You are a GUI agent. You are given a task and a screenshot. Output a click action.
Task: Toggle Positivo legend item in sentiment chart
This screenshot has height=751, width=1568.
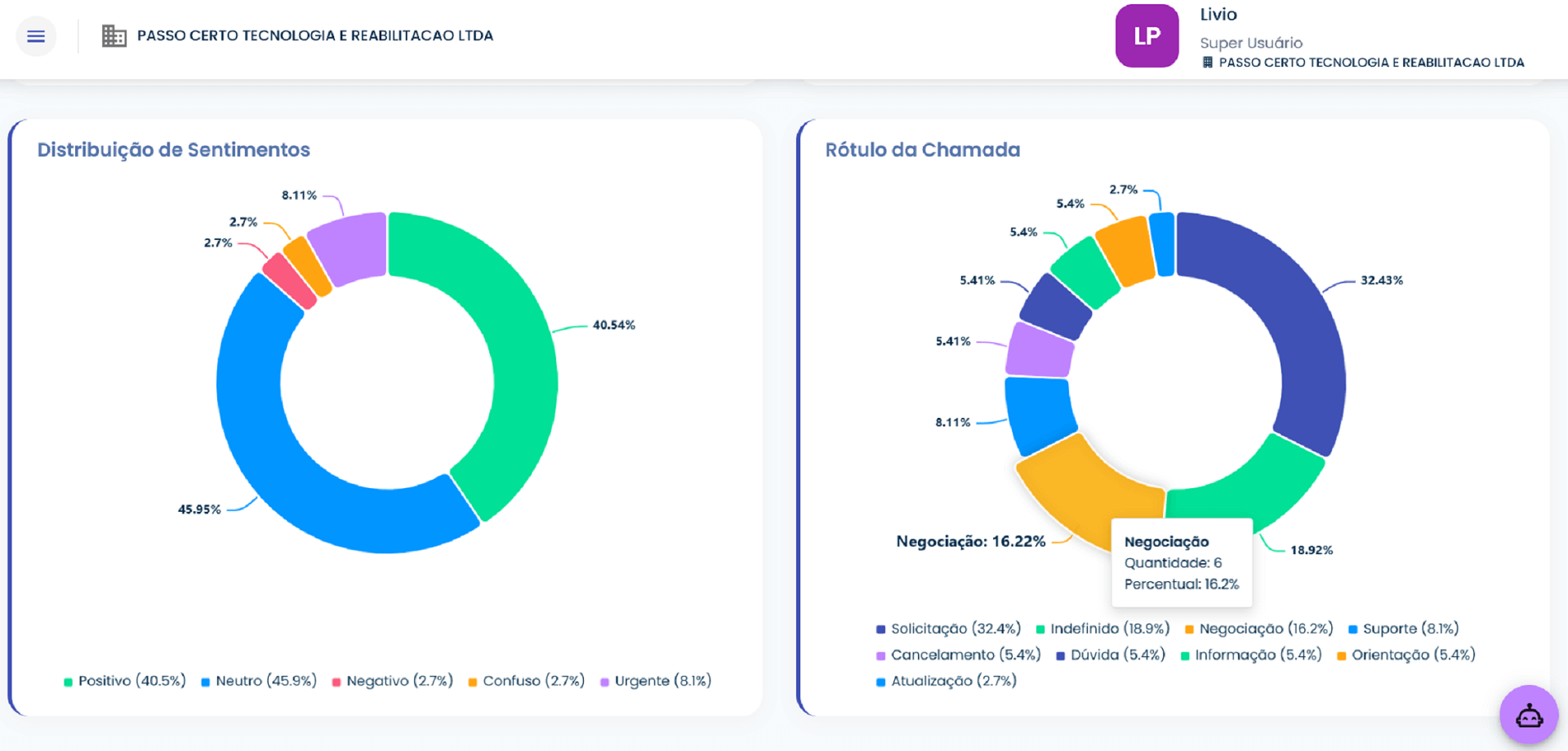[125, 681]
